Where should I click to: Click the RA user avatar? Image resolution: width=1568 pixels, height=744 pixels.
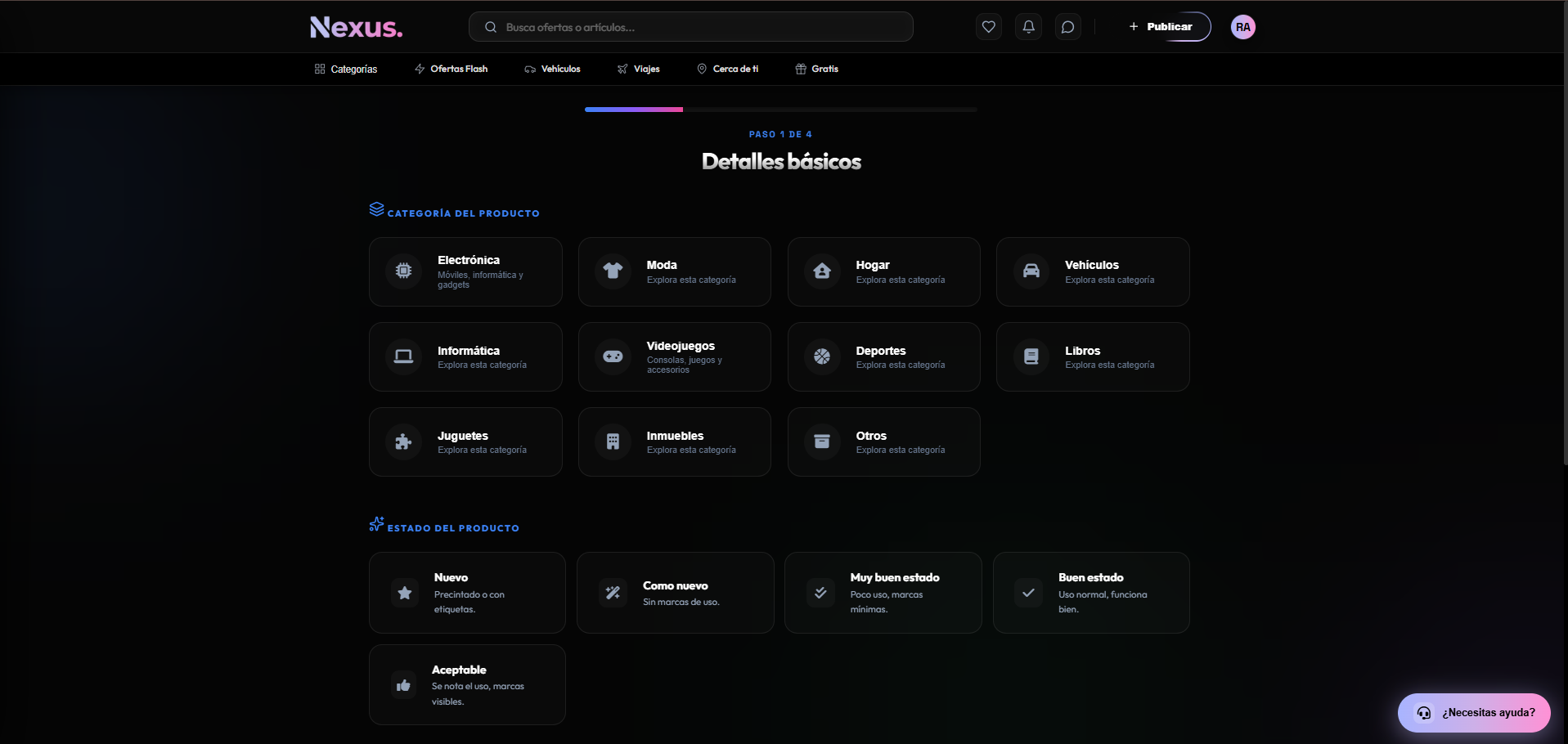1242,27
